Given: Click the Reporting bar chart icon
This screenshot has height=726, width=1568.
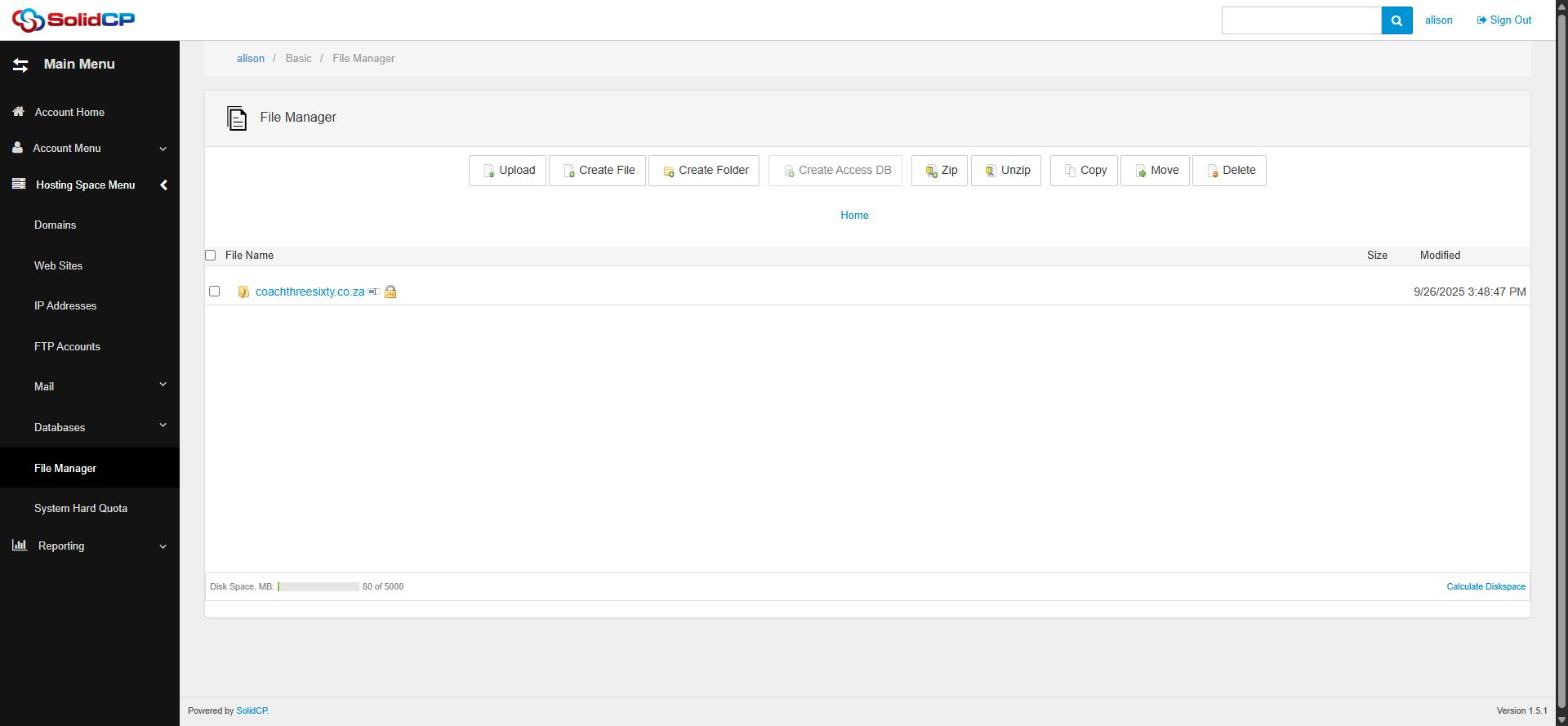Looking at the screenshot, I should click(19, 545).
